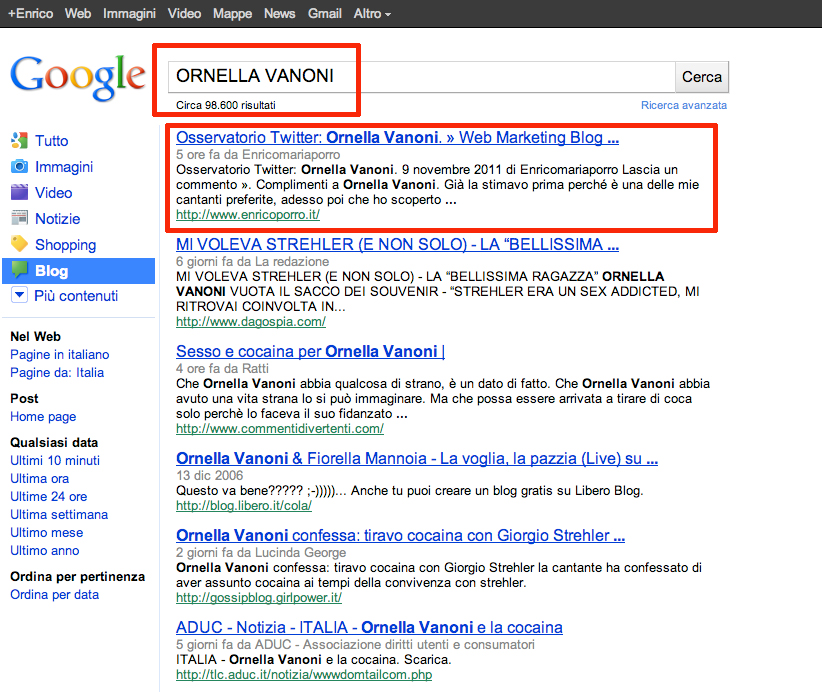
Task: Open the dagospia.com URL link
Action: point(251,321)
